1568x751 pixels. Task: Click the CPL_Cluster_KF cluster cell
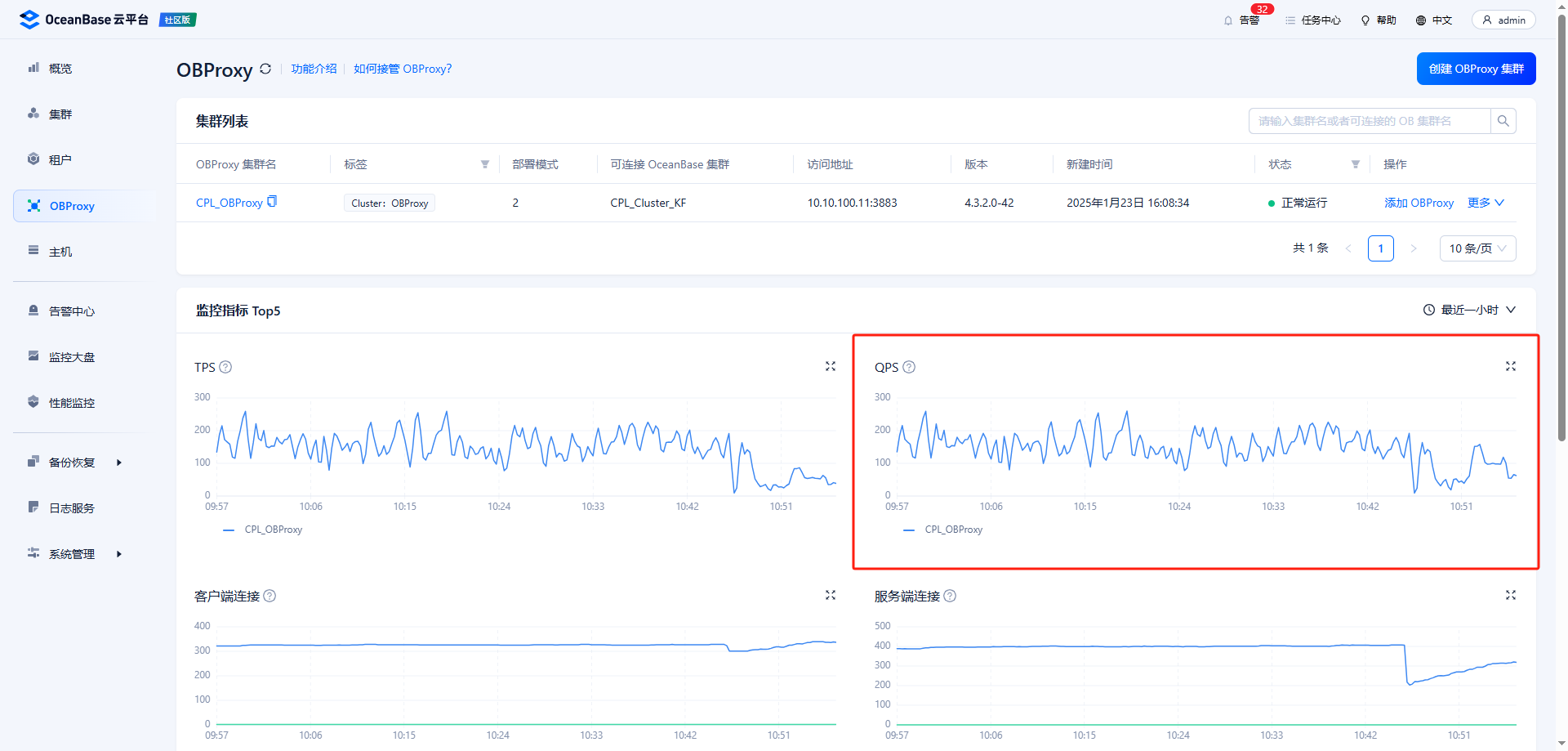[648, 203]
